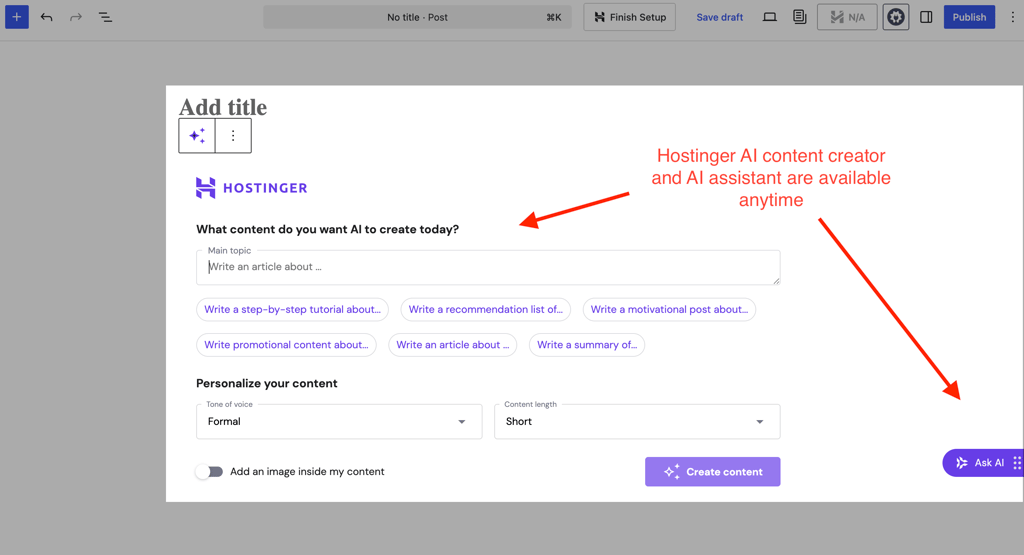
Task: Redo the last undone action
Action: pos(76,17)
